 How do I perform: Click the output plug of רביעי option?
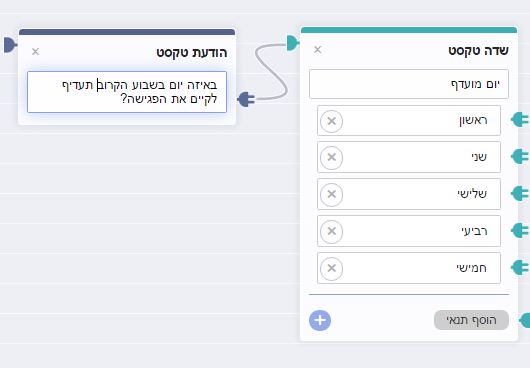click(520, 230)
